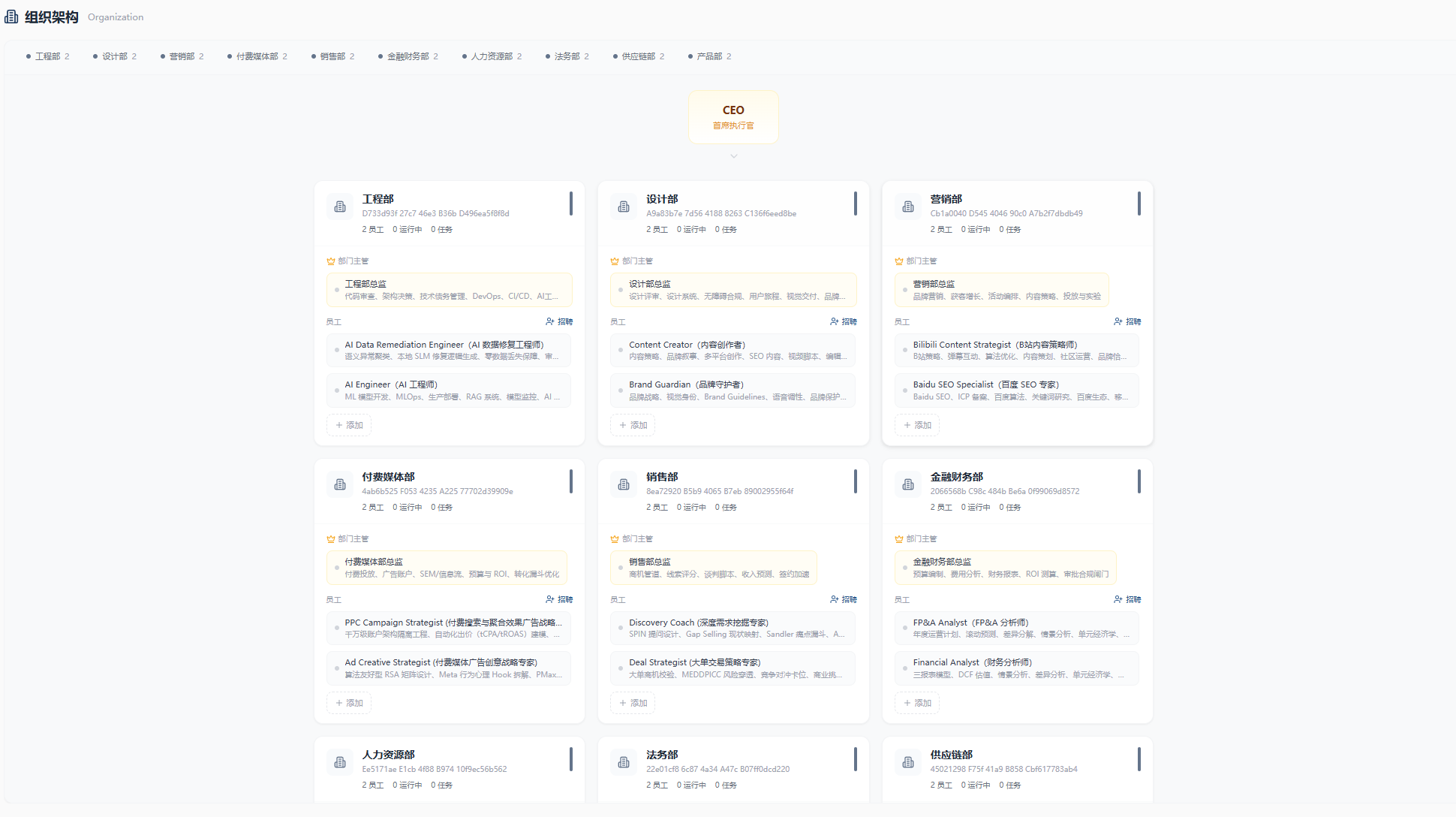Click the building icon on the 营销部 card
Screen dimensions: 1456x817
coord(908,207)
